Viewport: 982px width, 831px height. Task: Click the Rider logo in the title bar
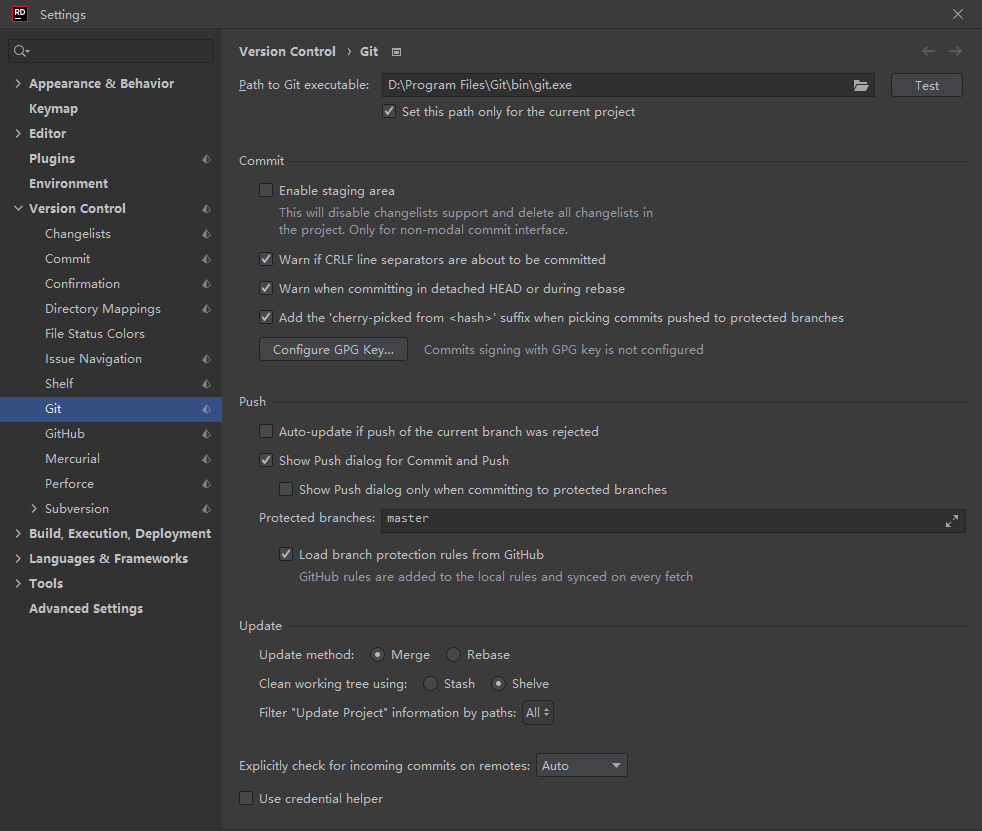point(19,14)
